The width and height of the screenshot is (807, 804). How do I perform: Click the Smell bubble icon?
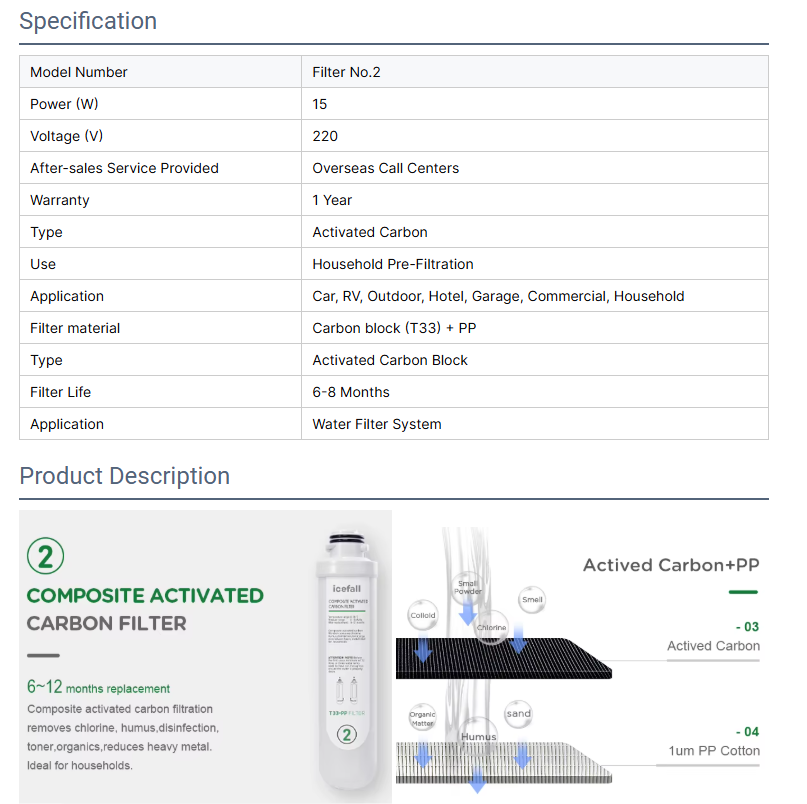coord(532,600)
